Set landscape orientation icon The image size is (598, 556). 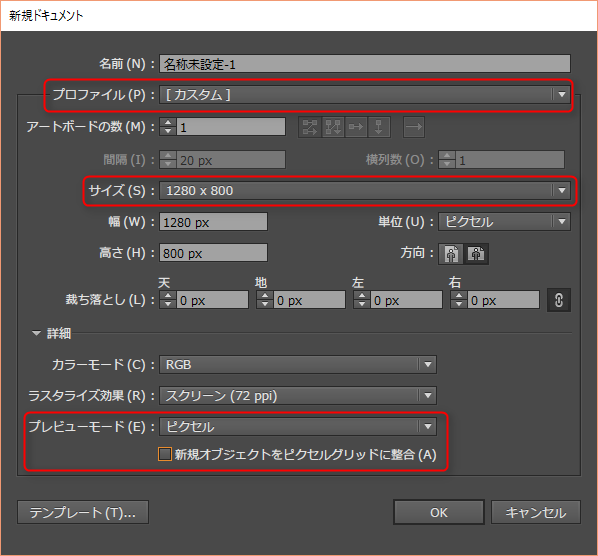coord(476,254)
